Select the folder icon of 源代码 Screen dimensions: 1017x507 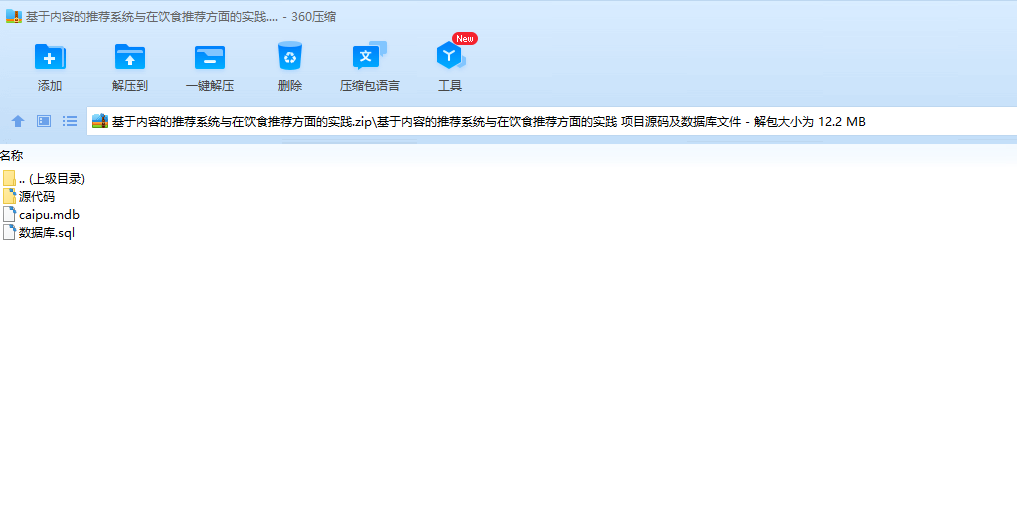(x=9, y=196)
